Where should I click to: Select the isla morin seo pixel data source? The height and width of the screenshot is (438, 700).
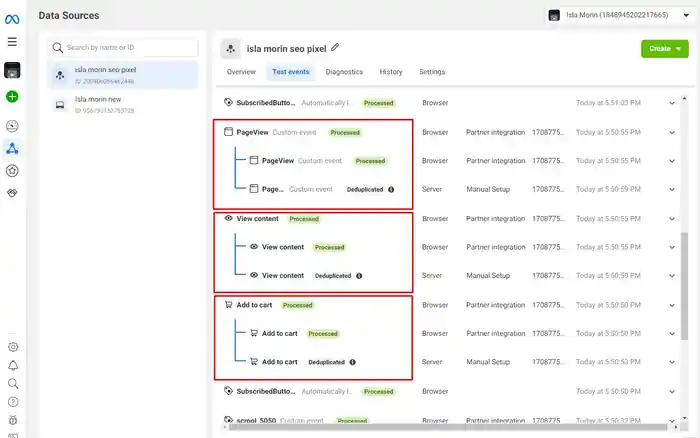click(123, 75)
